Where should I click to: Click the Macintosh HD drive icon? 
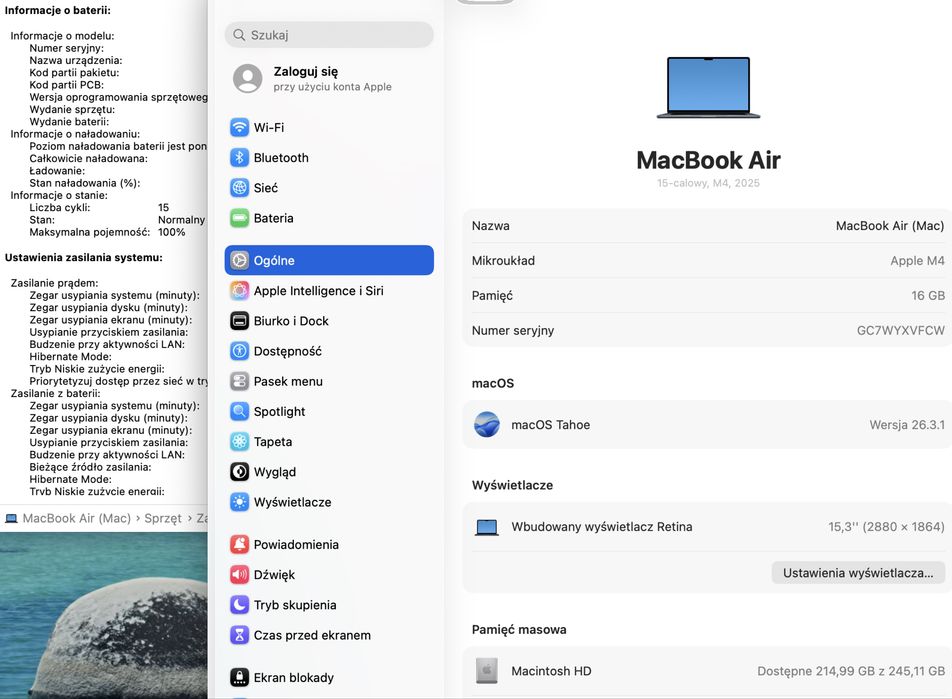click(487, 671)
